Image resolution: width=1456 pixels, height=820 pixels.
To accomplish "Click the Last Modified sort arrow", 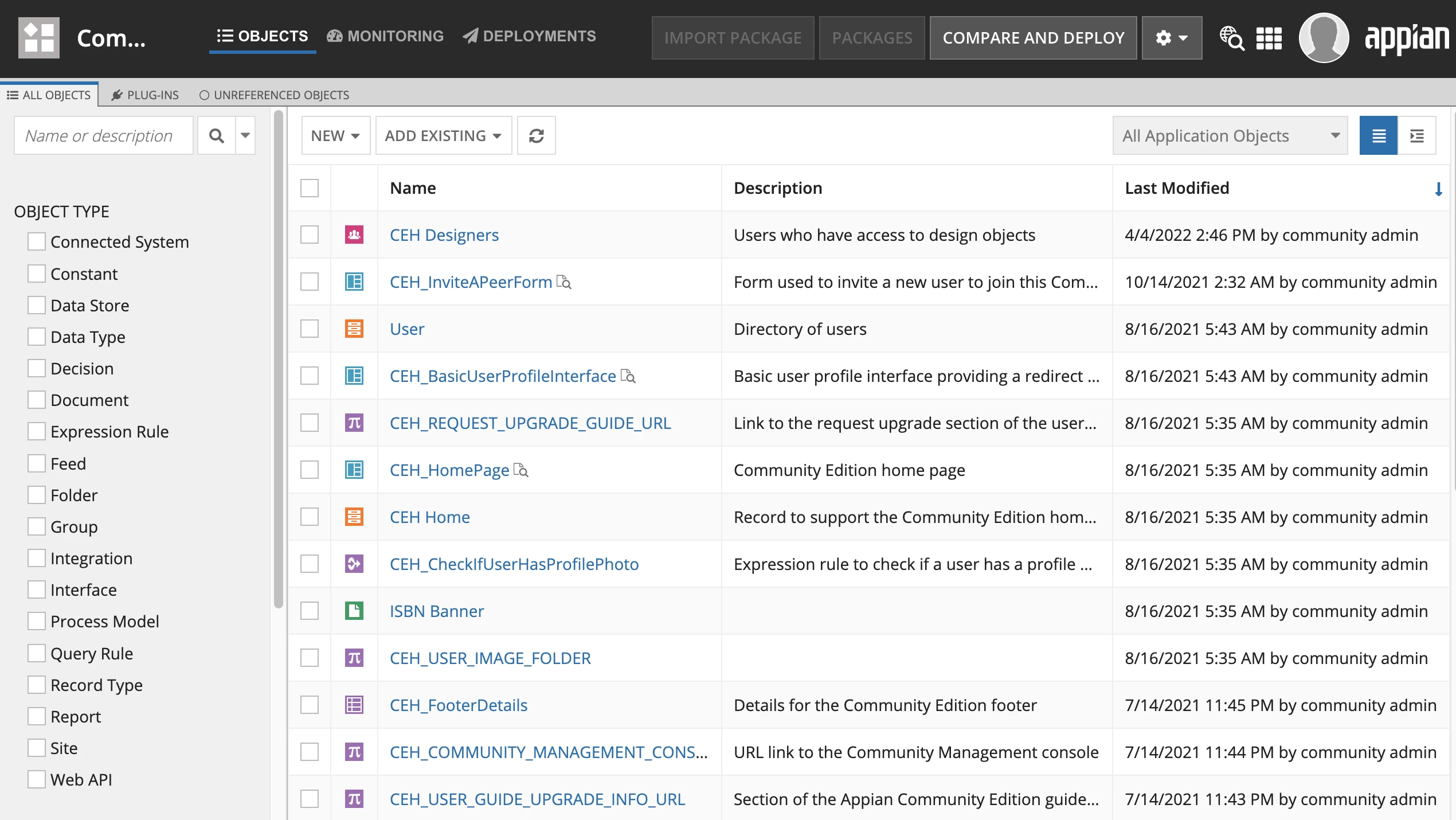I will [x=1439, y=189].
